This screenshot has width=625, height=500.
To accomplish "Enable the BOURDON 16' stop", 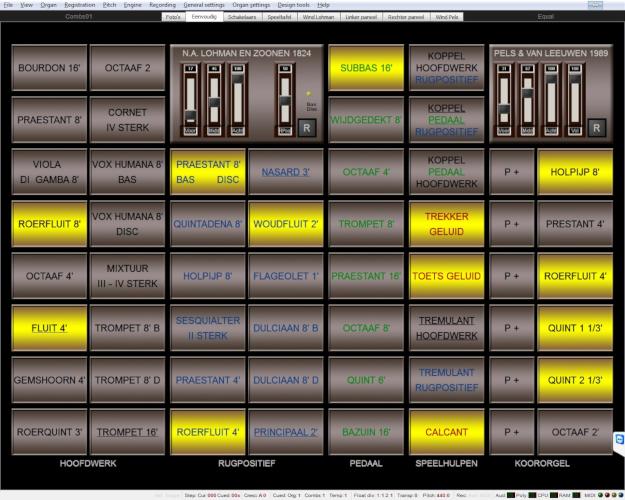I will pos(45,67).
